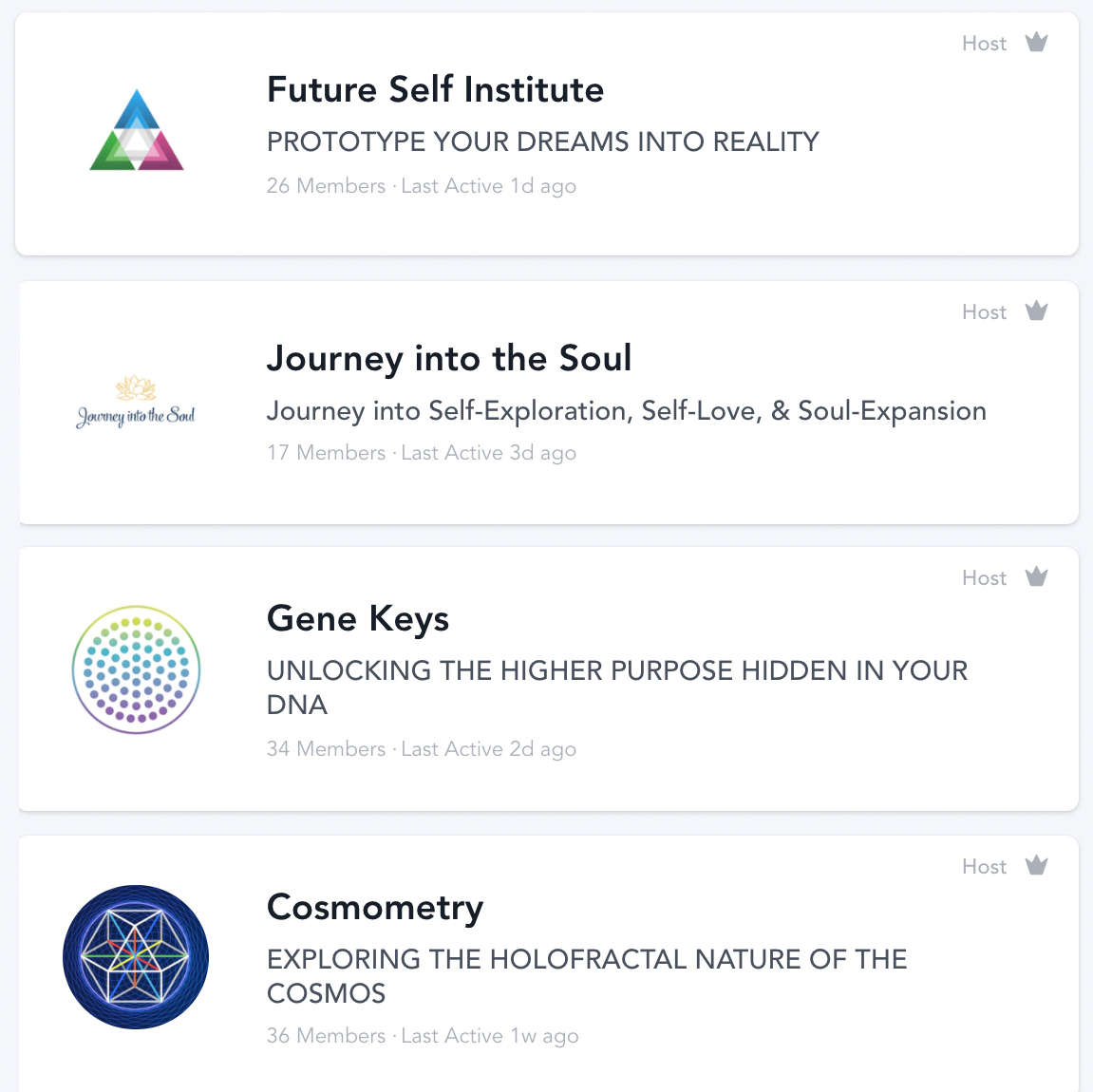Open the Future Self Institute title
Image resolution: width=1093 pixels, height=1092 pixels.
[435, 89]
